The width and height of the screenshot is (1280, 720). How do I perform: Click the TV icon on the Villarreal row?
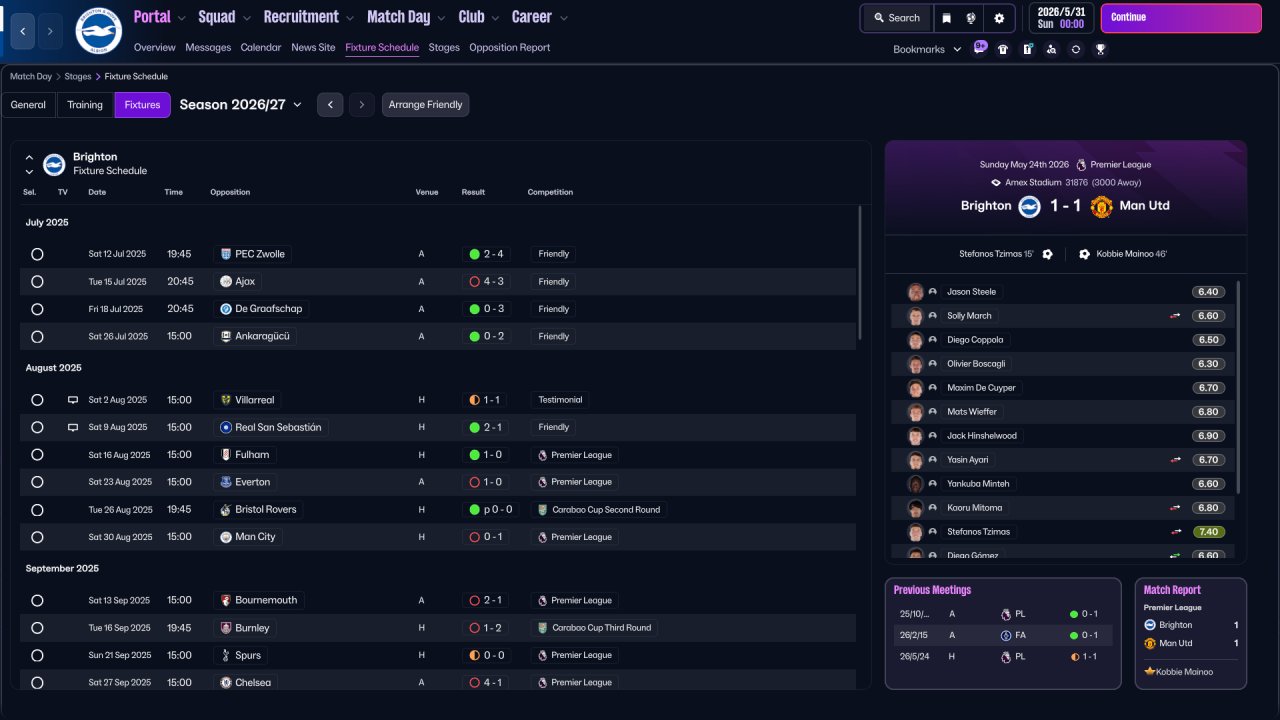pos(73,400)
